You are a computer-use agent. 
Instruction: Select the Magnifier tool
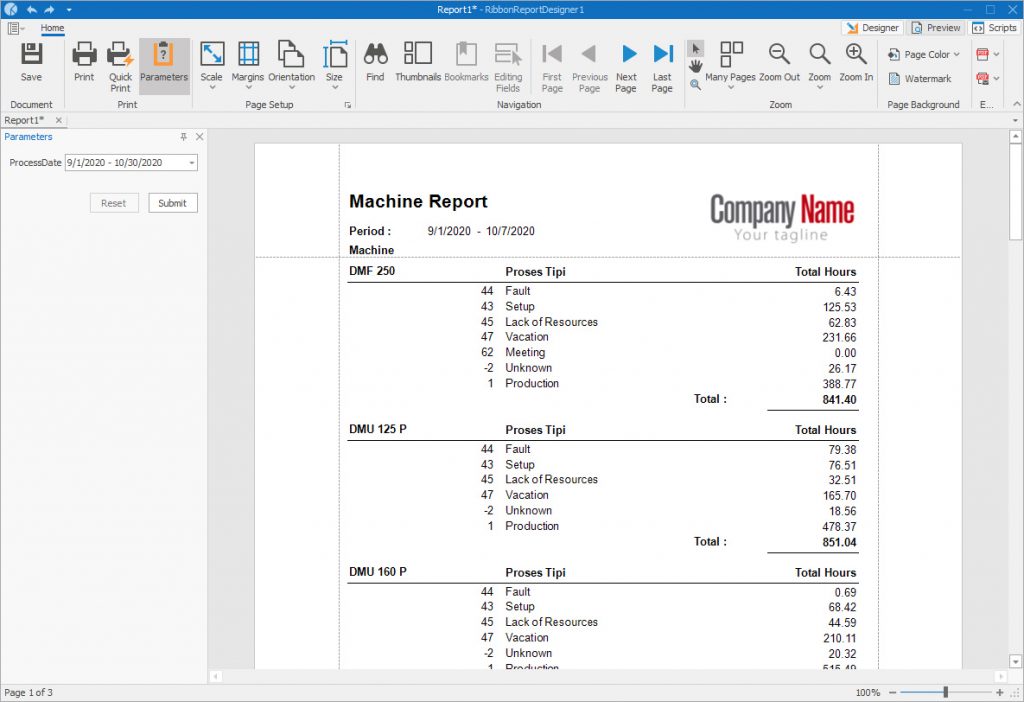tap(696, 84)
